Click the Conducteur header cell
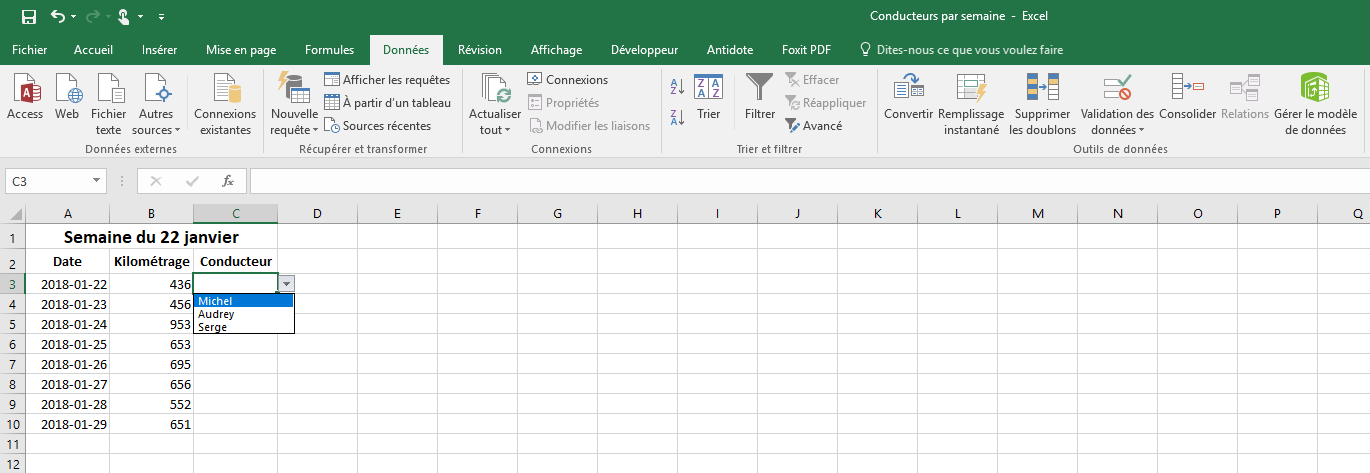The width and height of the screenshot is (1370, 473). click(x=235, y=262)
